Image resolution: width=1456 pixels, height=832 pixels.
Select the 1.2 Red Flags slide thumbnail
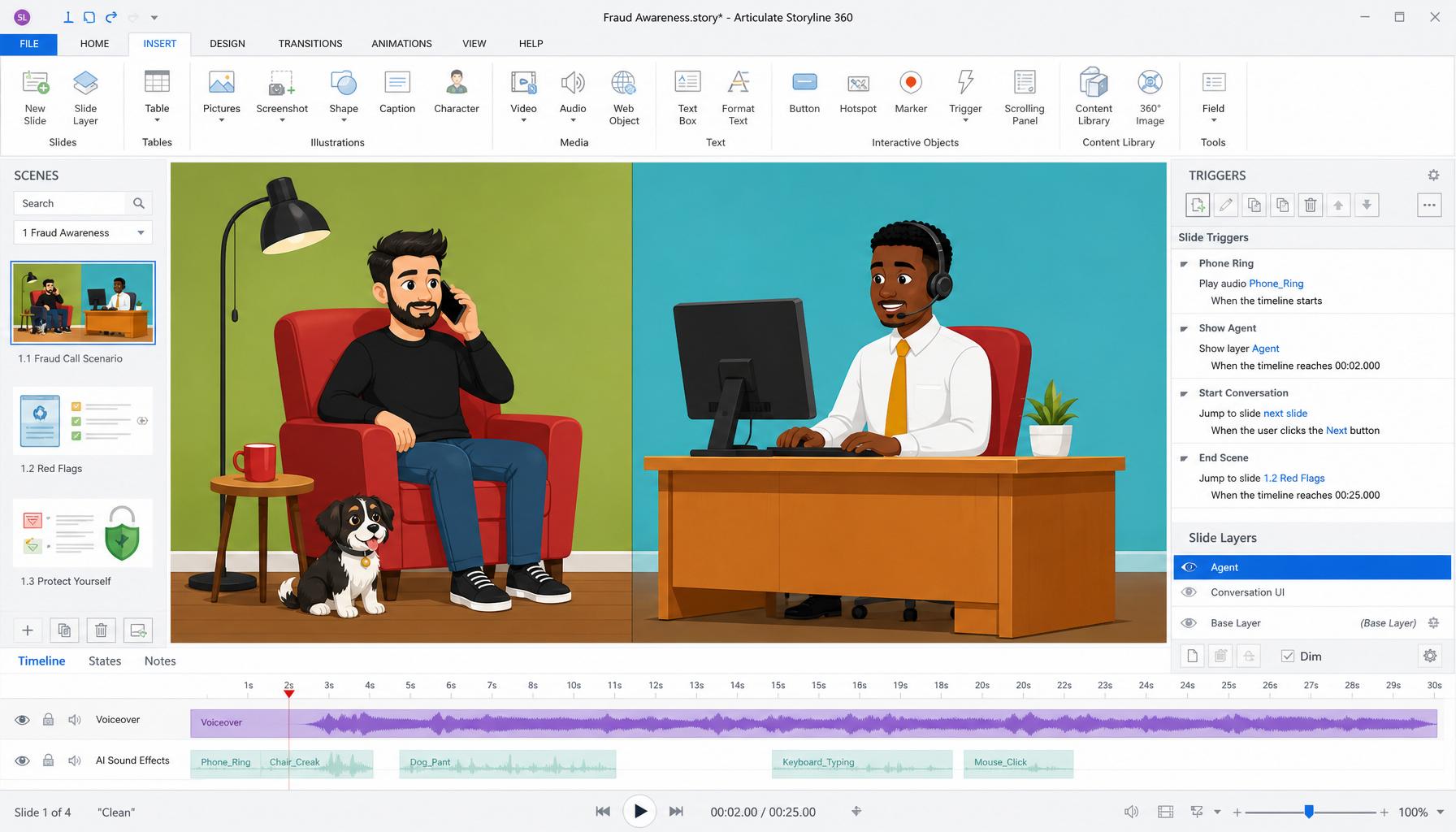point(83,421)
